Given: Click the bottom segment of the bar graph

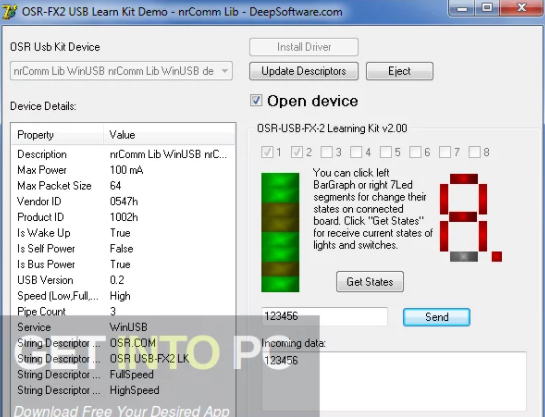Looking at the screenshot, I should pyautogui.click(x=280, y=284).
